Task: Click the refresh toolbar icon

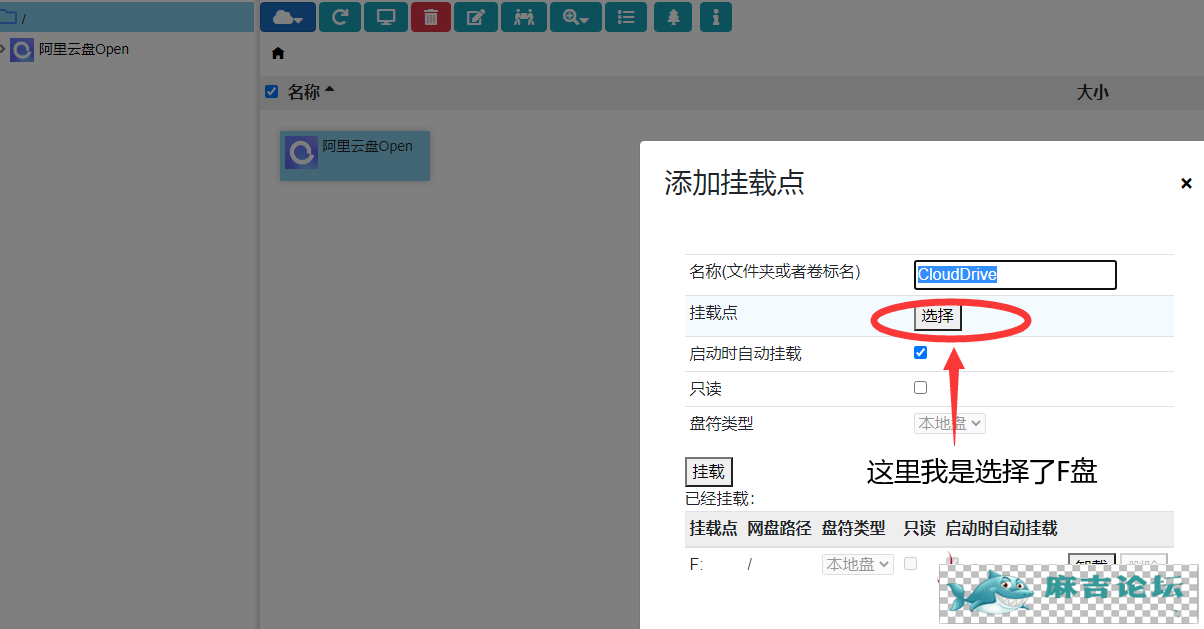Action: tap(339, 17)
